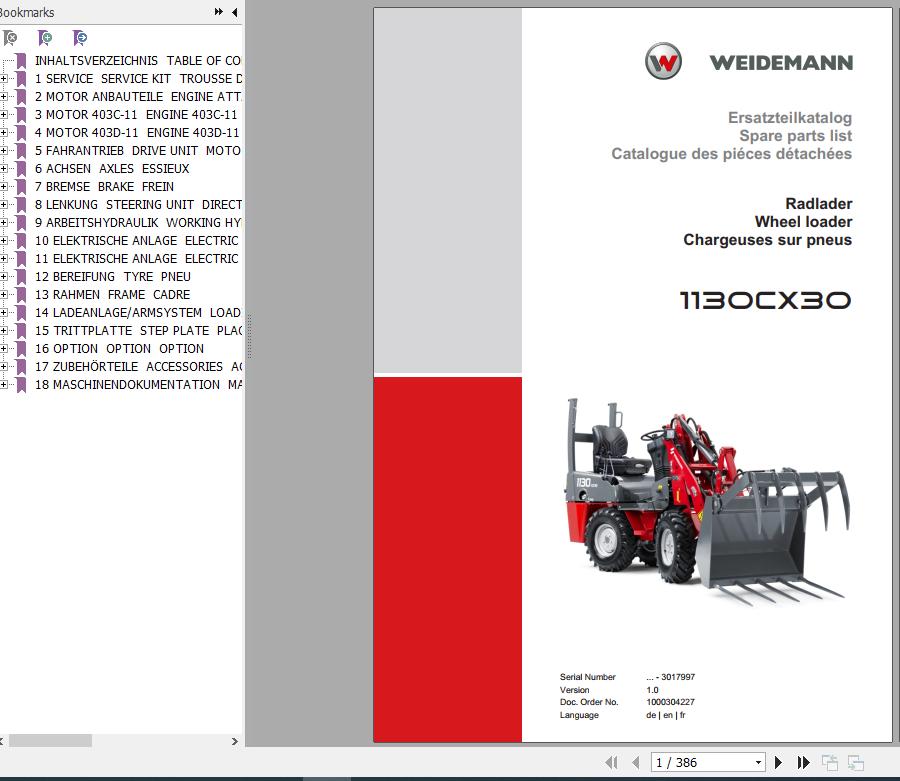Click the next view icon in bottom bar
This screenshot has height=781, width=900.
click(x=856, y=763)
